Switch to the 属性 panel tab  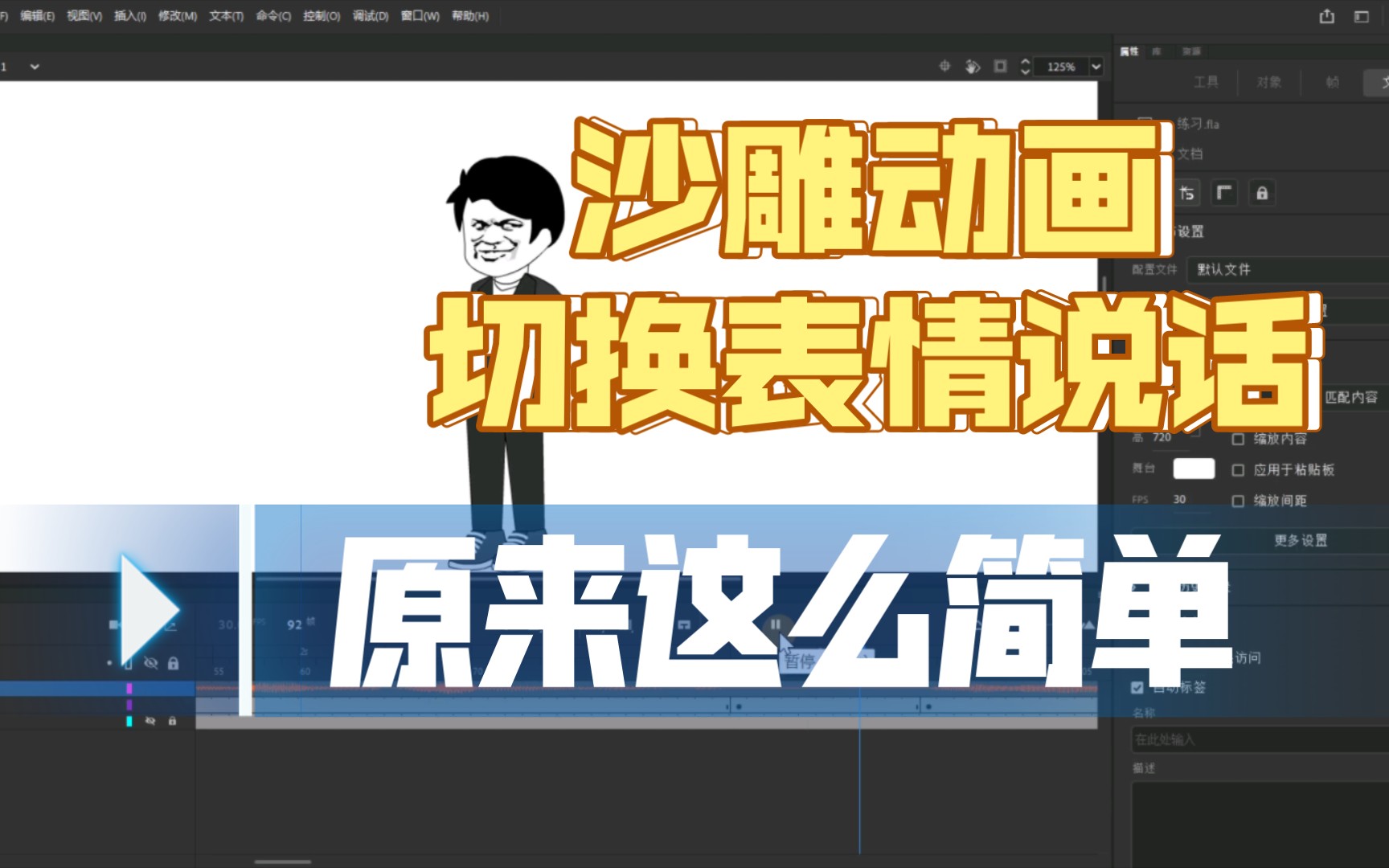click(x=1129, y=51)
